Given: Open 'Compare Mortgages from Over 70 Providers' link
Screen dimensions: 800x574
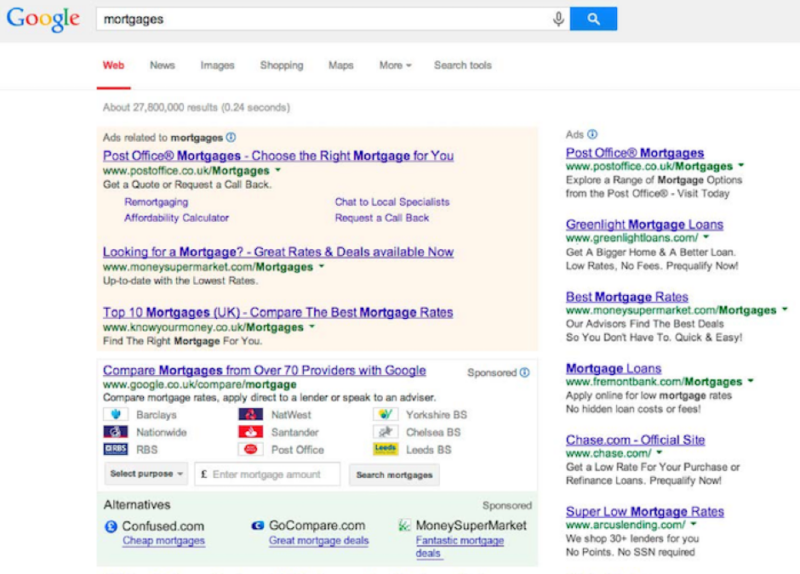Looking at the screenshot, I should tap(264, 370).
